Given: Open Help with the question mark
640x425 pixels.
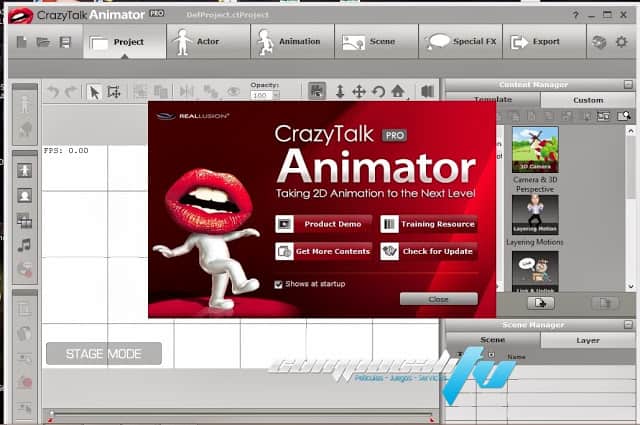Looking at the screenshot, I should (576, 15).
